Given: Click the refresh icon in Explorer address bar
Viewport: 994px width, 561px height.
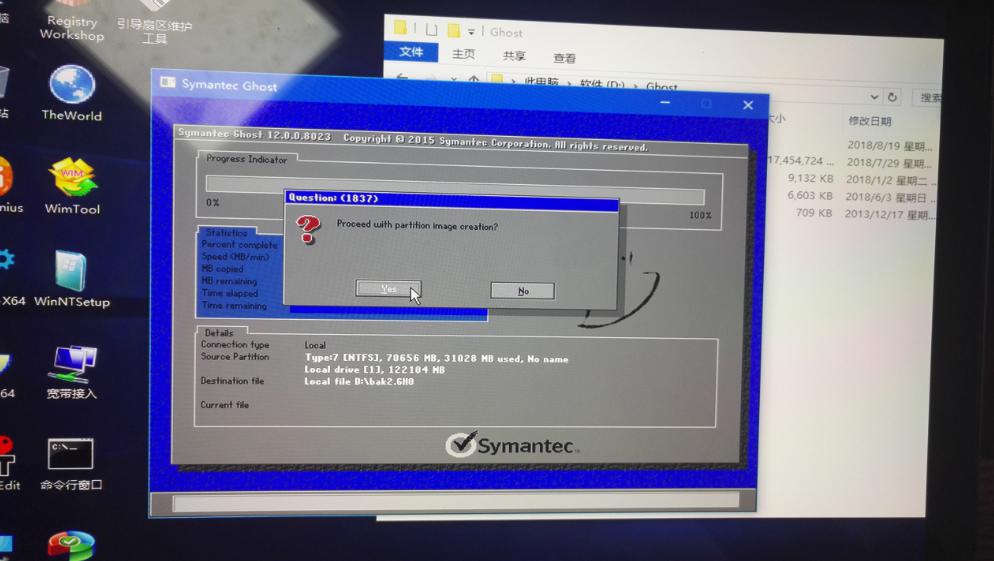Looking at the screenshot, I should pyautogui.click(x=893, y=97).
